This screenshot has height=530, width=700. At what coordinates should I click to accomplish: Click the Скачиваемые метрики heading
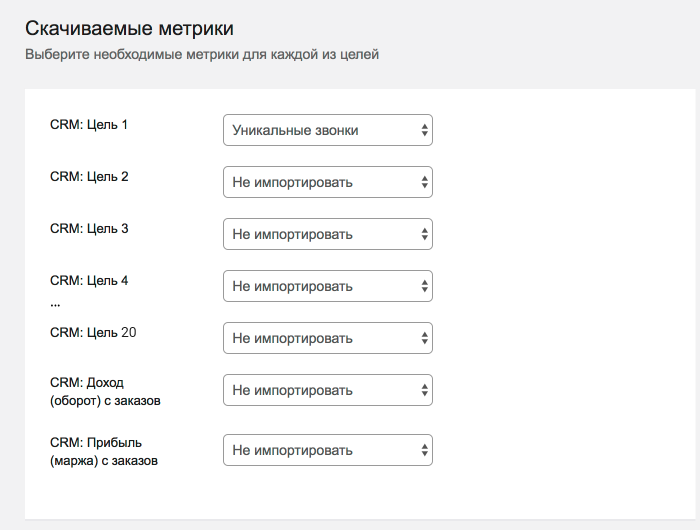pyautogui.click(x=135, y=27)
